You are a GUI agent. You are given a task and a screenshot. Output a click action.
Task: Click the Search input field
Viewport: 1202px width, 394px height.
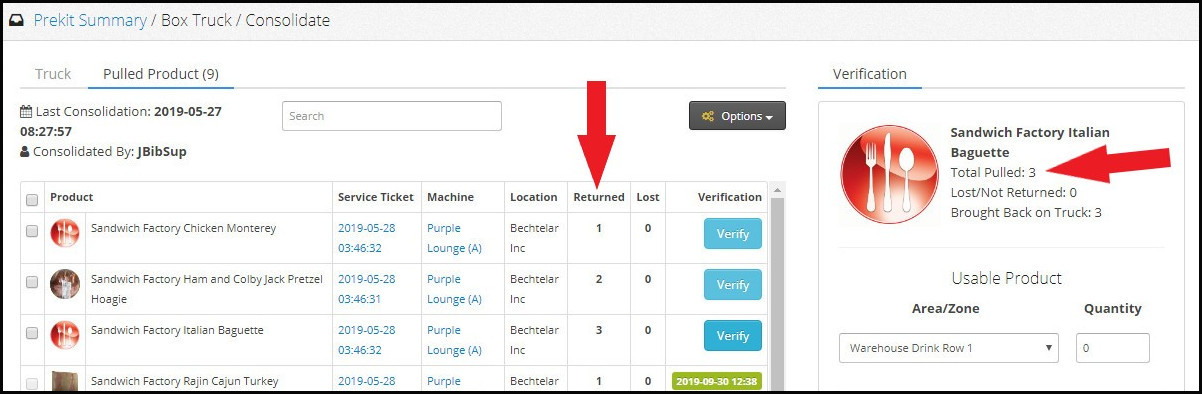pyautogui.click(x=392, y=116)
